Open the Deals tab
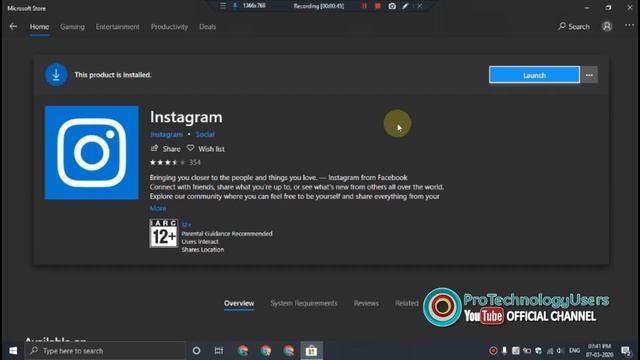Image resolution: width=640 pixels, height=360 pixels. [x=207, y=27]
